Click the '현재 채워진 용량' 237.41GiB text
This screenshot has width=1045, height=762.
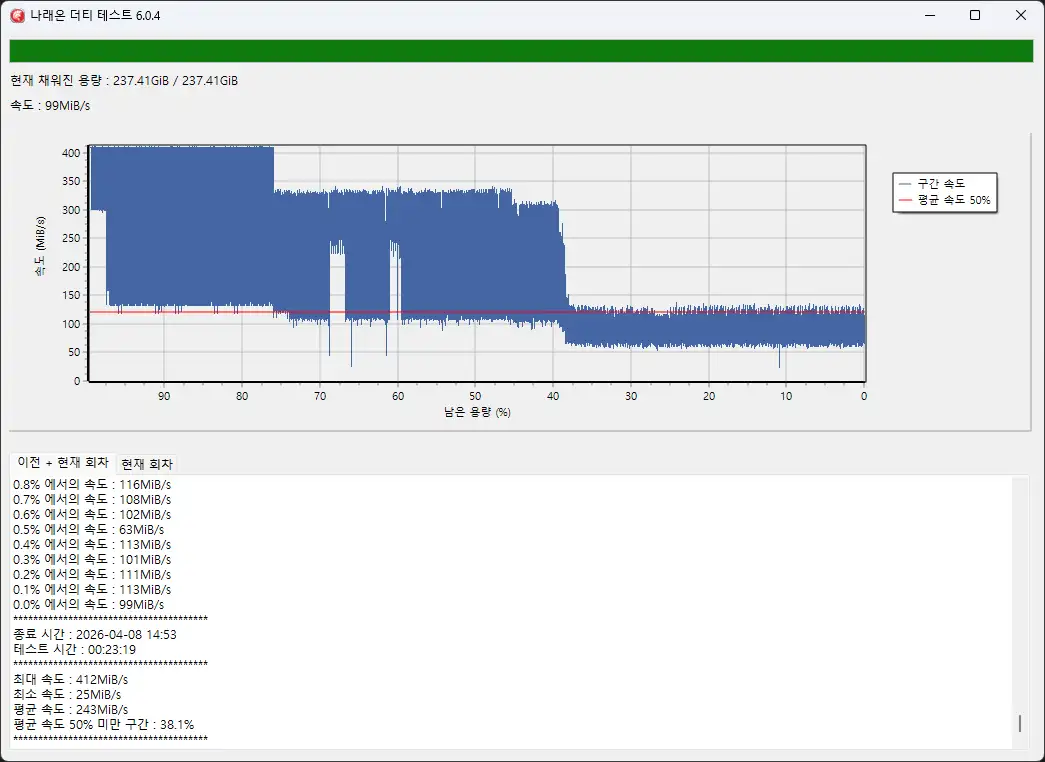click(124, 81)
